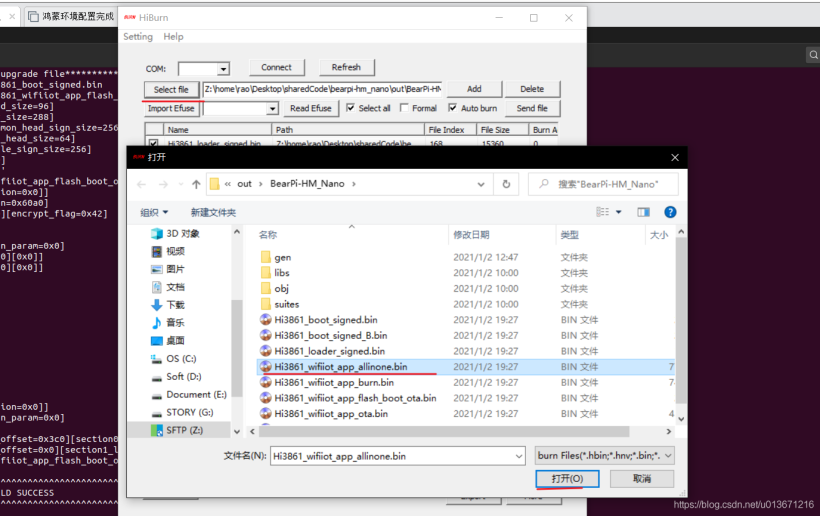Toggle the Select all checkbox
The width and height of the screenshot is (820, 516).
pyautogui.click(x=351, y=108)
